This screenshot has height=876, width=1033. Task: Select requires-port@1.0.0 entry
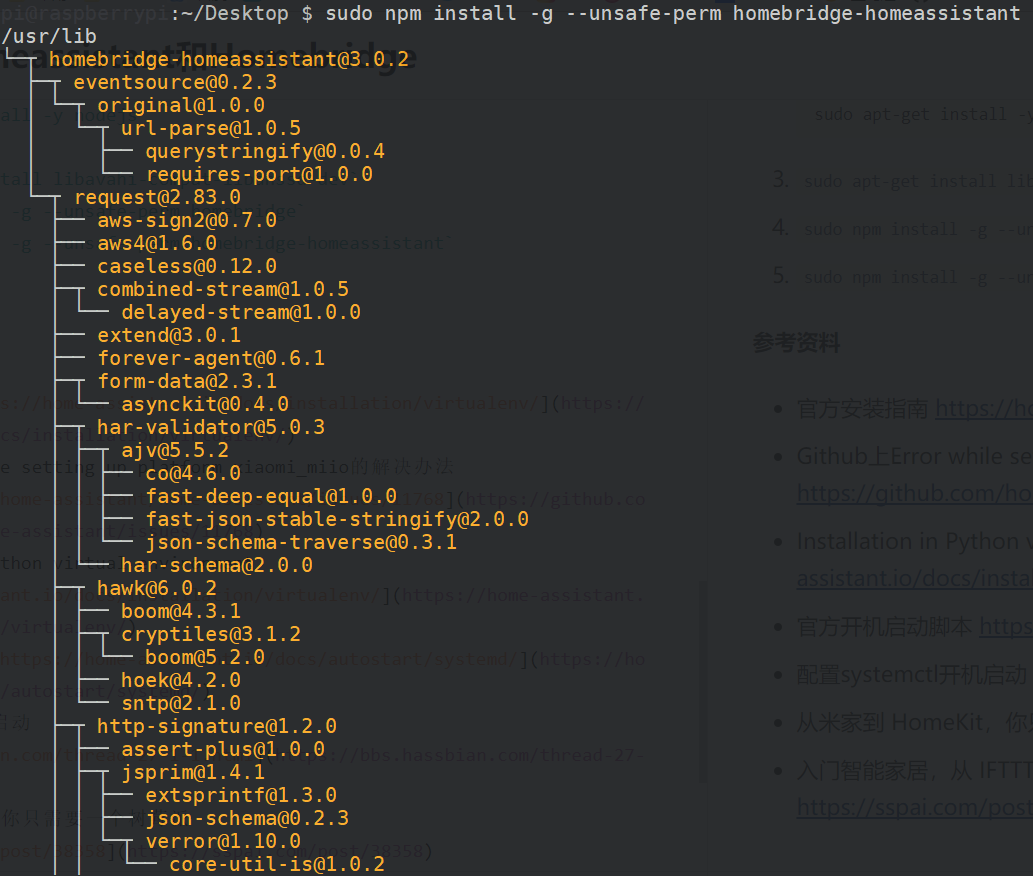[x=259, y=174]
